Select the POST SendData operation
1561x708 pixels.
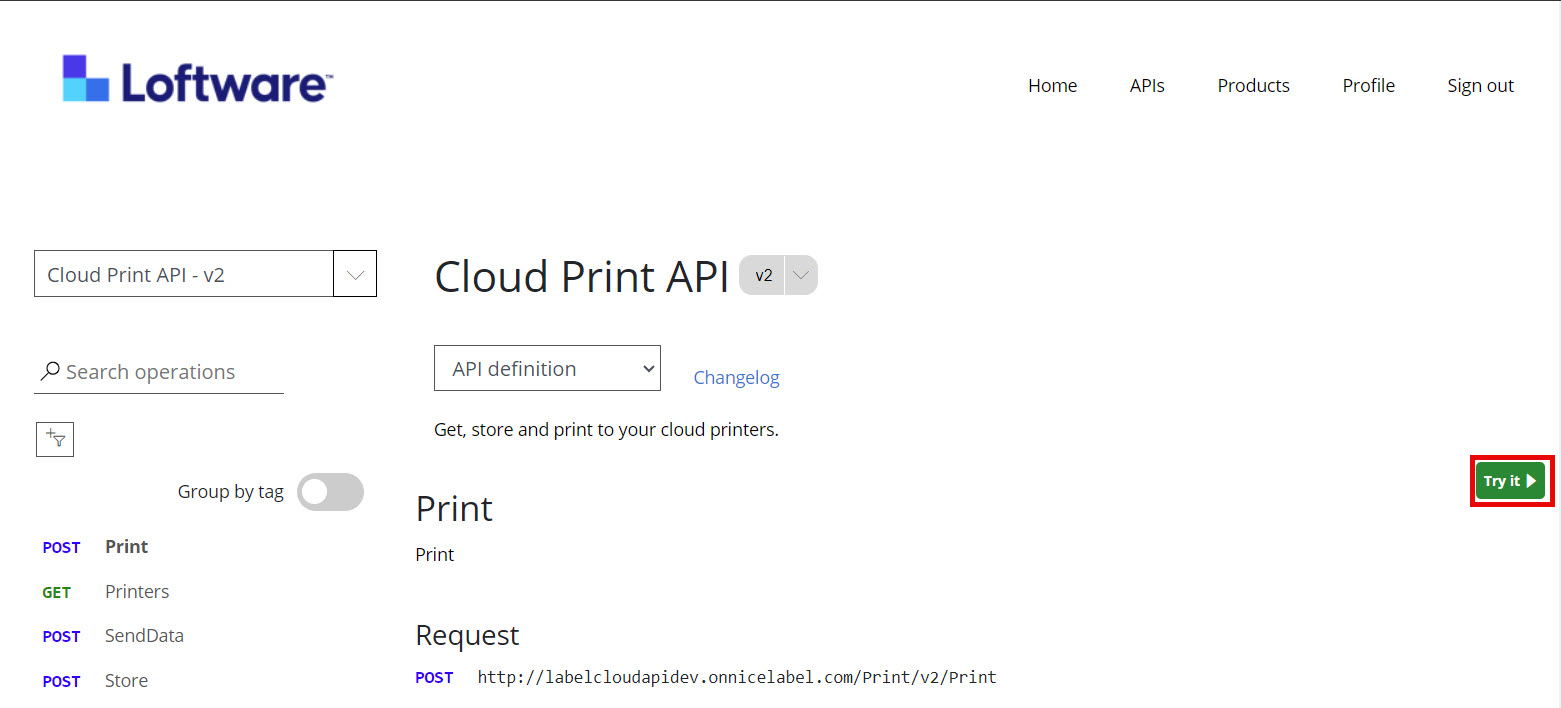pos(144,636)
